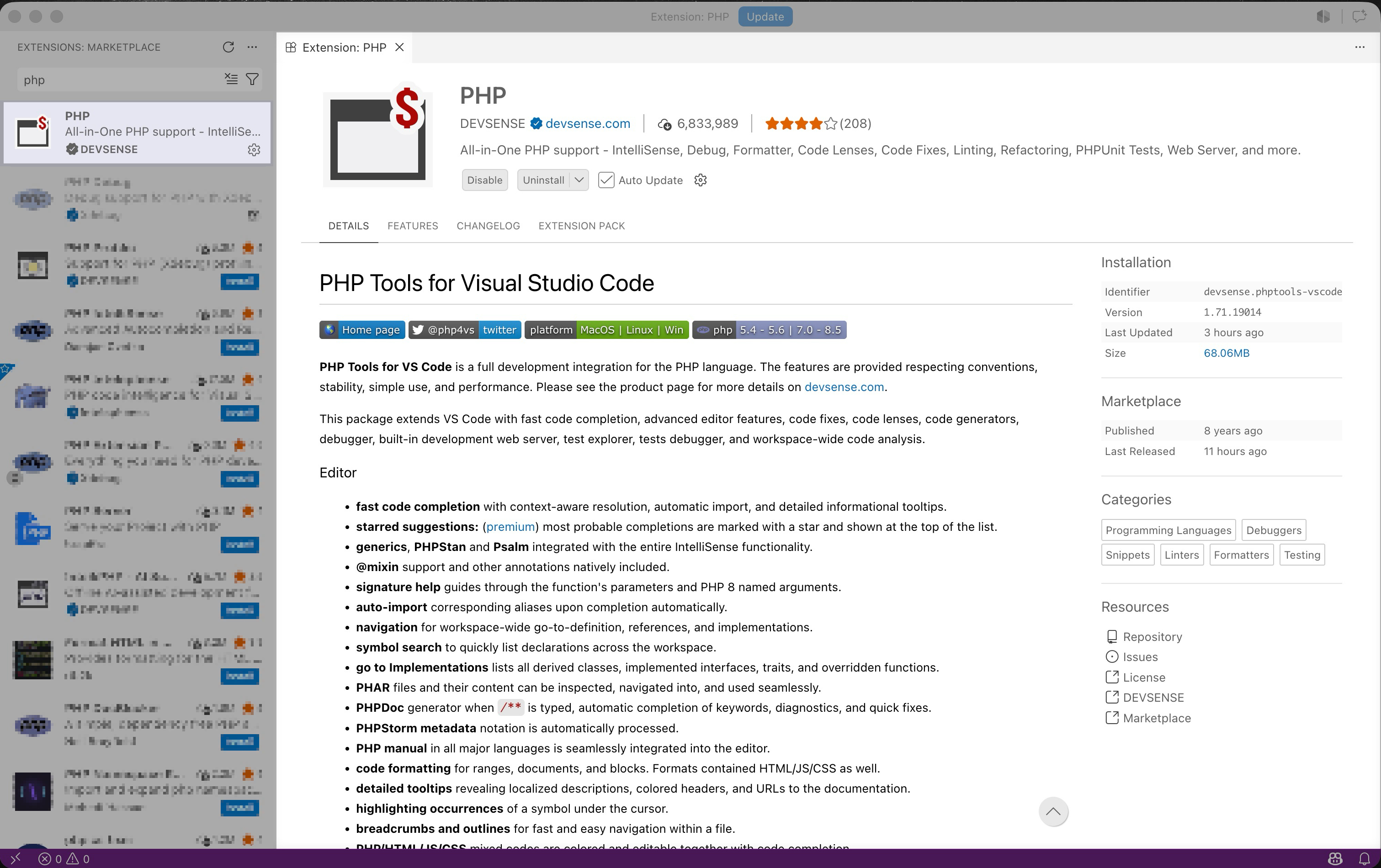Click the verified publisher badge
This screenshot has height=868, width=1381.
pos(536,123)
